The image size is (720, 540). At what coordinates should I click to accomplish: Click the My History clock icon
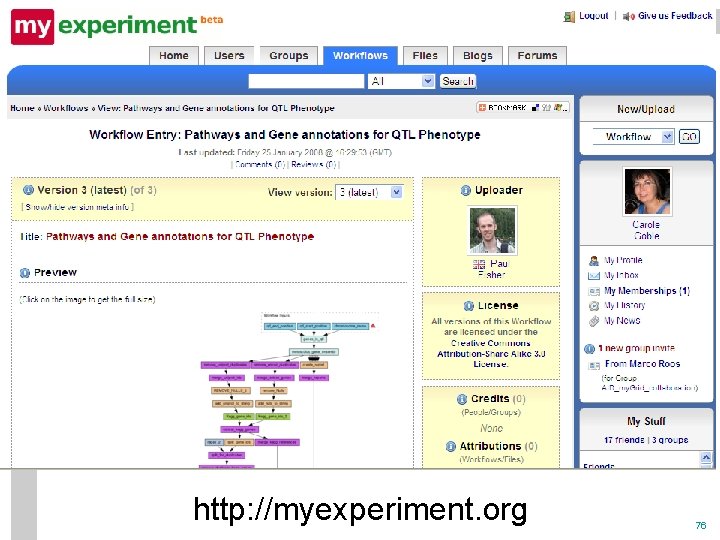[594, 306]
